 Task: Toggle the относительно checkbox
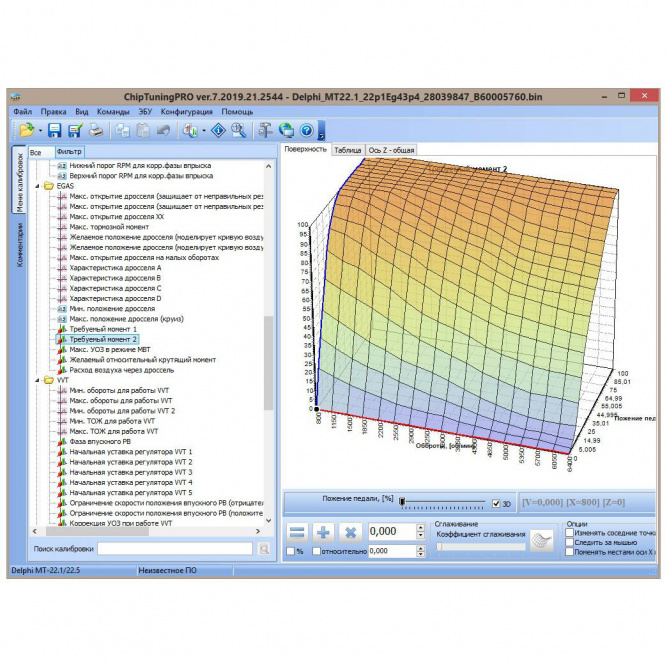point(316,551)
